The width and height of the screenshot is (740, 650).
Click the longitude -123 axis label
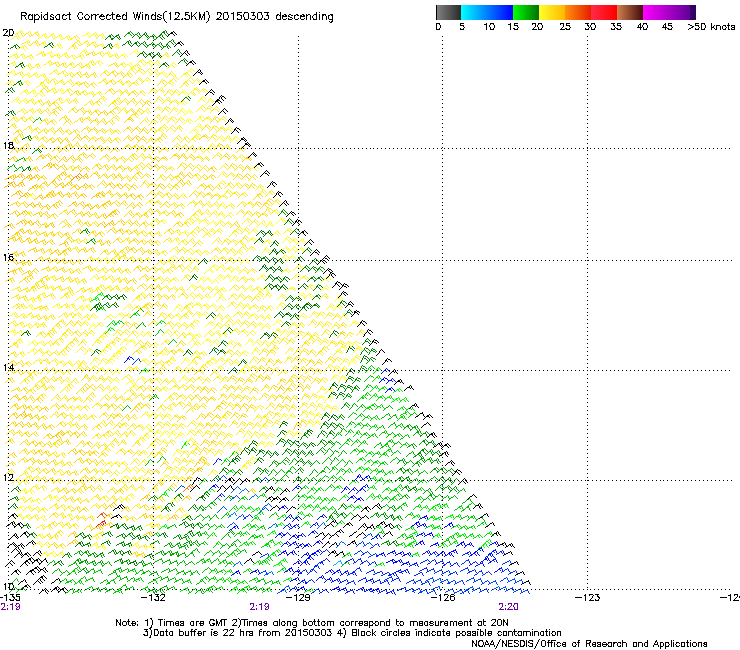coord(588,598)
